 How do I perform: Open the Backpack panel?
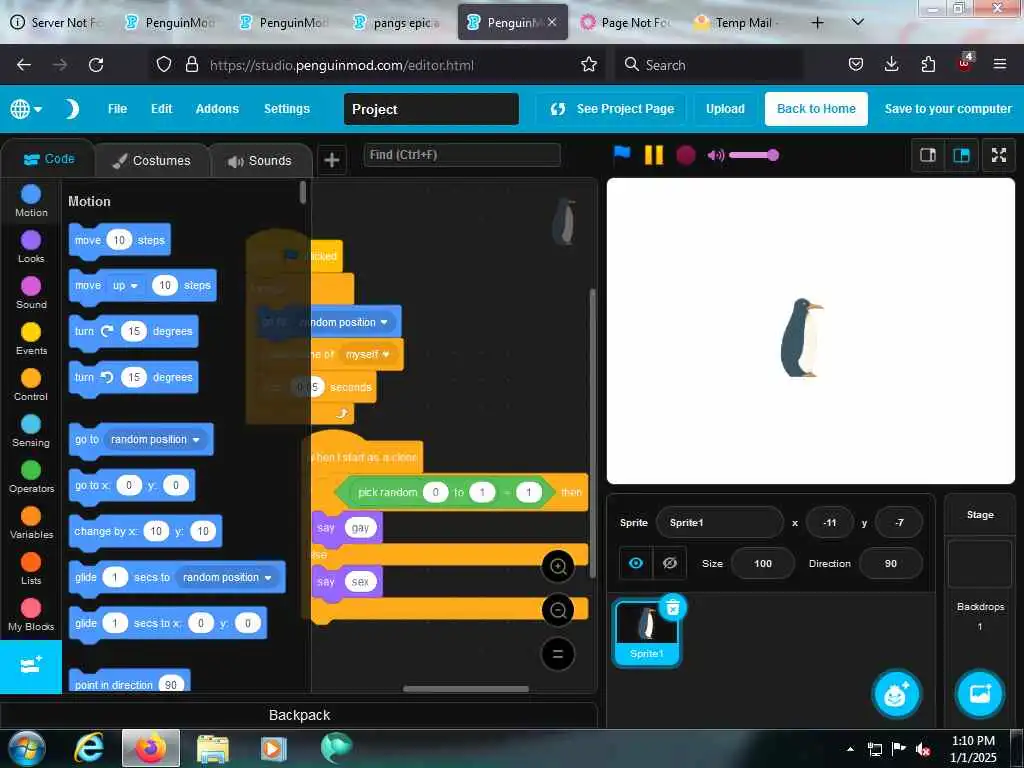tap(299, 715)
